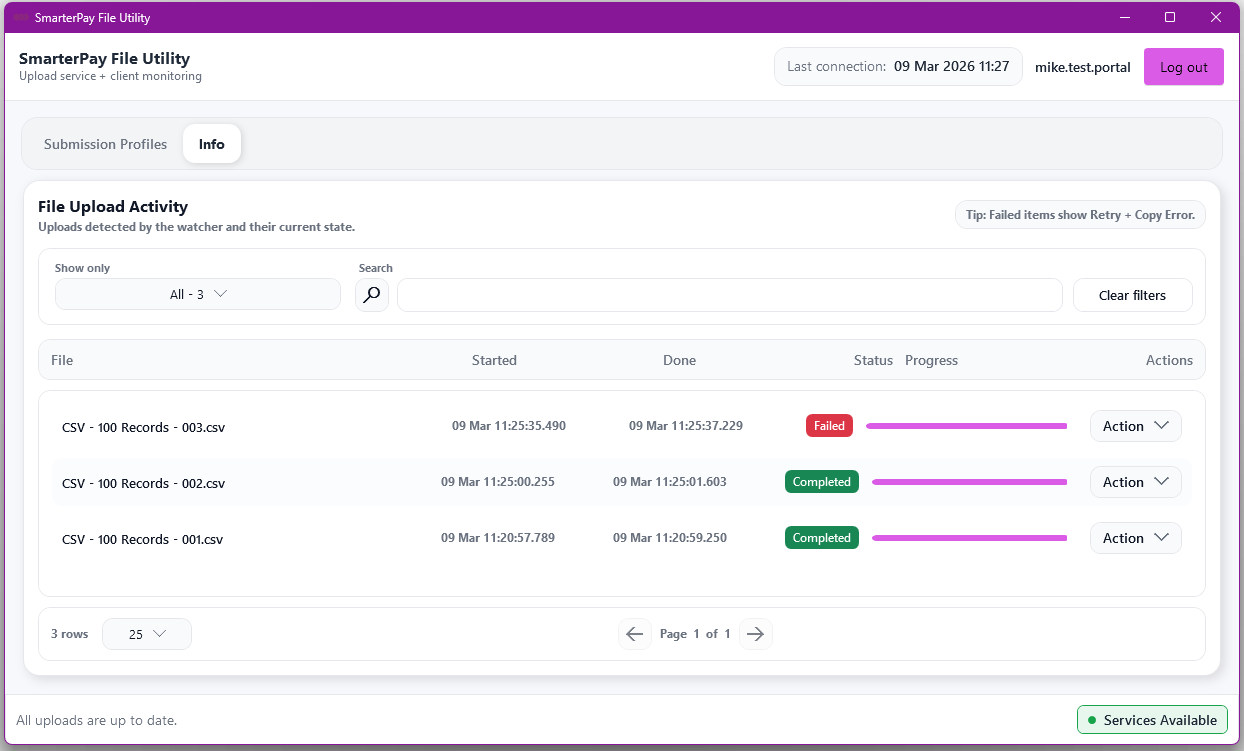Screen dimensions: 1244x751
Task: Click the green Services Available status indicator
Action: click(1151, 720)
